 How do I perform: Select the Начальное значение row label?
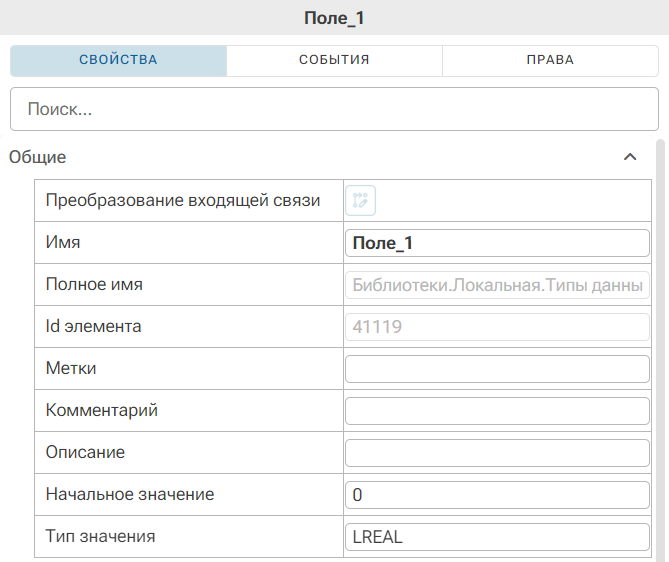click(x=130, y=494)
